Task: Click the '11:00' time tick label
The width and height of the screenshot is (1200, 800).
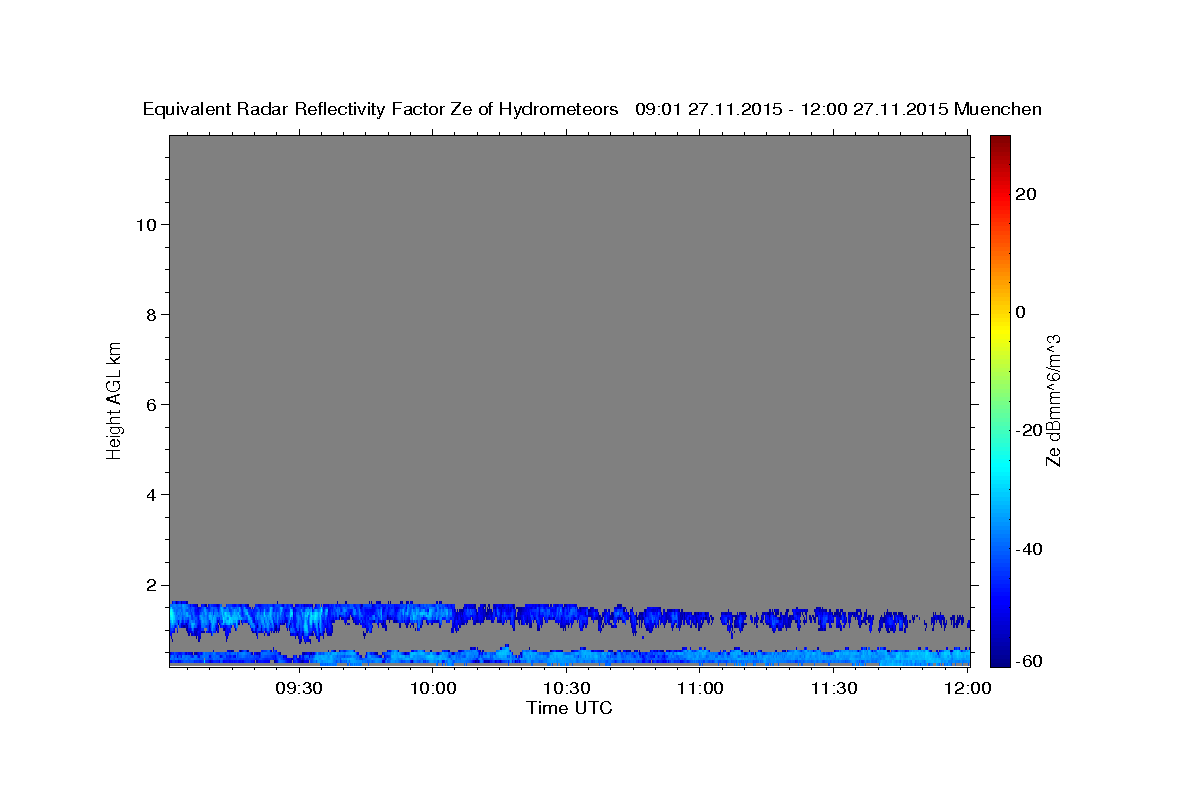Action: (x=700, y=689)
